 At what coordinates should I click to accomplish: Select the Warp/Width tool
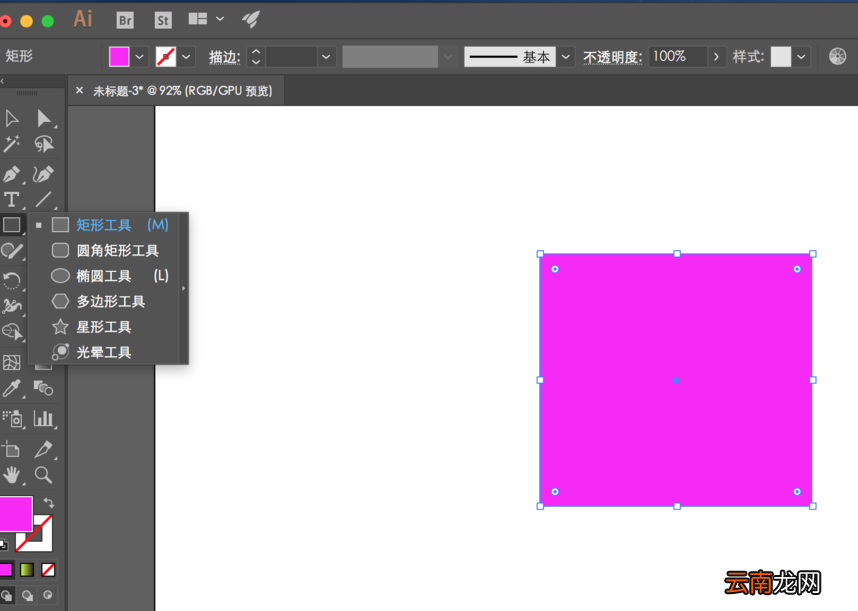pos(11,306)
